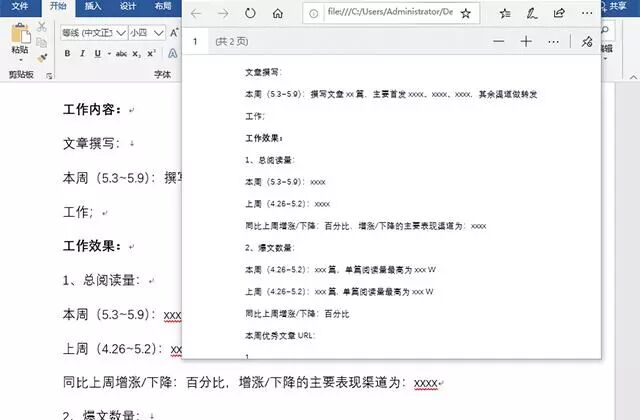Switch to the 布局 (Layout) tab
The height and width of the screenshot is (420, 640).
point(163,6)
